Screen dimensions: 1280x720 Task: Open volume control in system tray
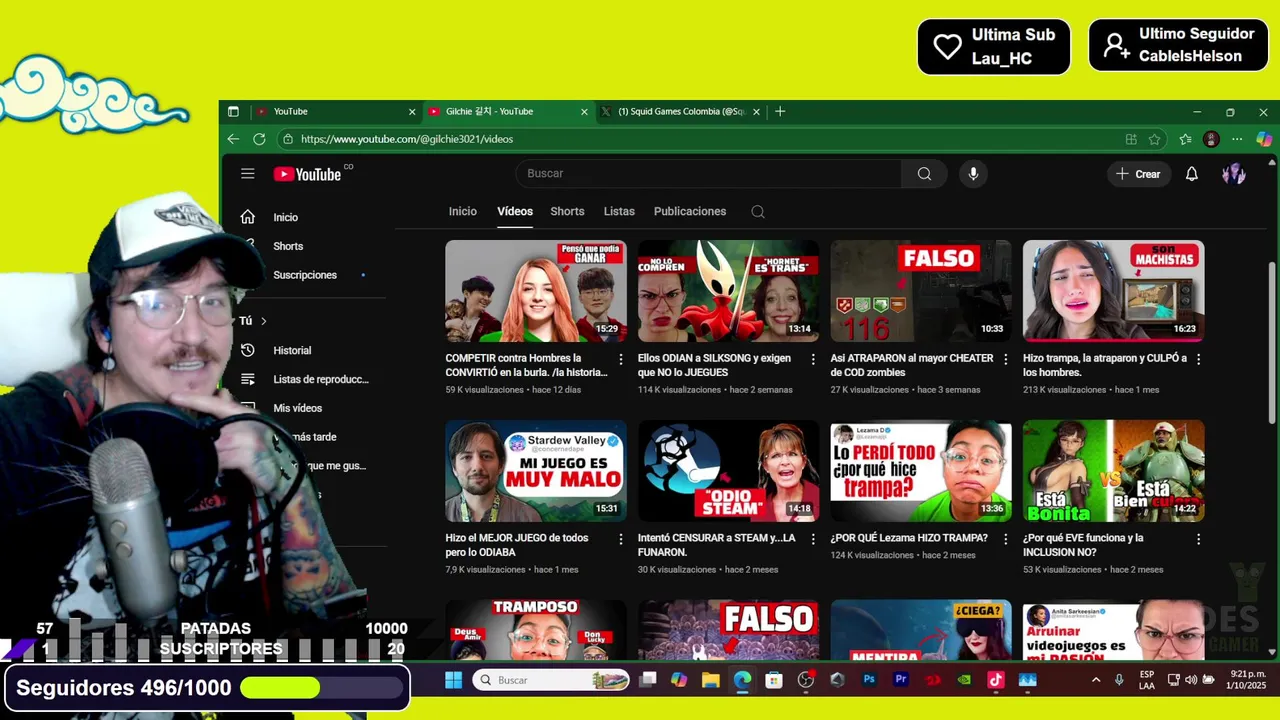[1190, 680]
